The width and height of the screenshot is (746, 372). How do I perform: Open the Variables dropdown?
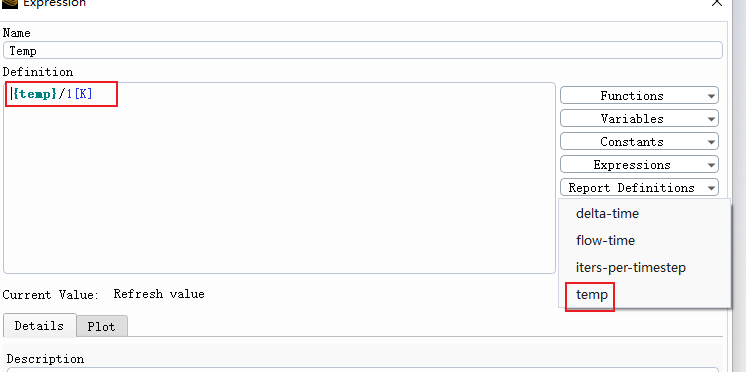(639, 118)
